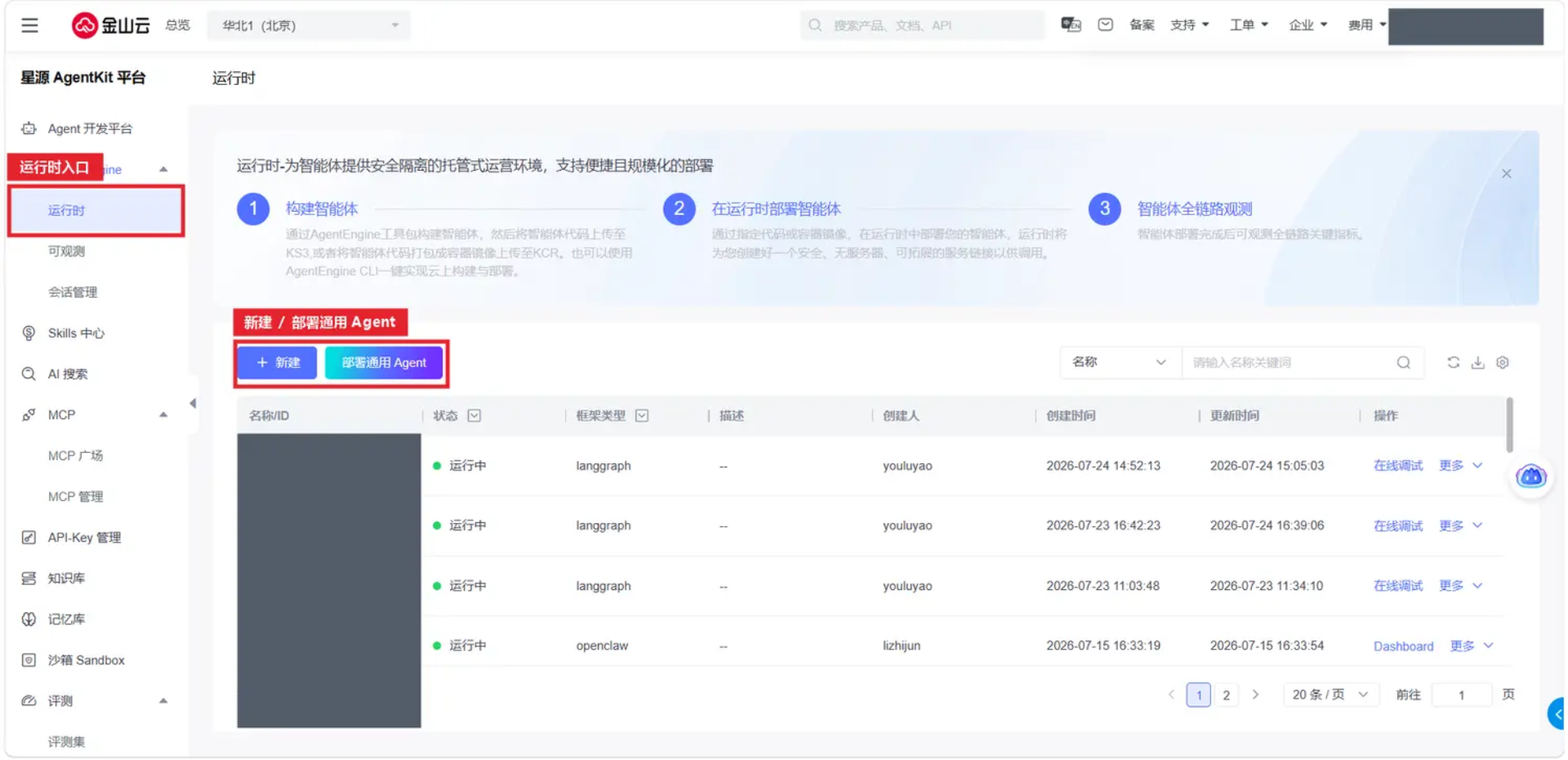
Task: Expand the 支持 menu in the top bar
Action: (x=1189, y=25)
